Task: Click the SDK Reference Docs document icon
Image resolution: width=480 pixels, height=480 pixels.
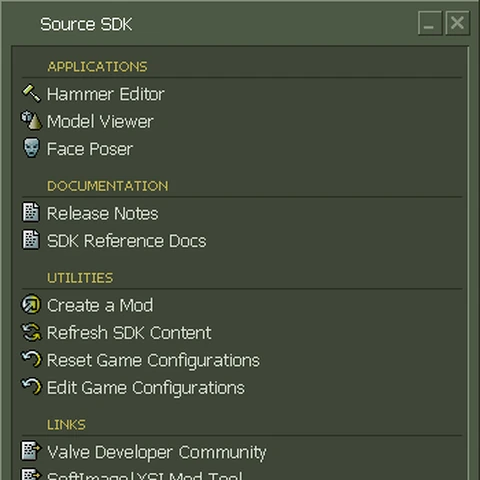Action: pyautogui.click(x=31, y=240)
